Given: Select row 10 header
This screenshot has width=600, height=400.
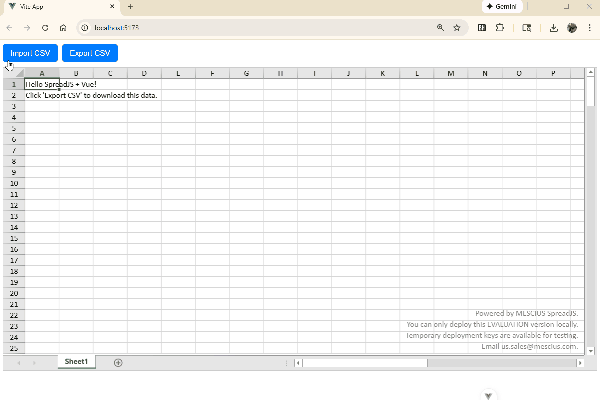Looking at the screenshot, I should [x=14, y=183].
